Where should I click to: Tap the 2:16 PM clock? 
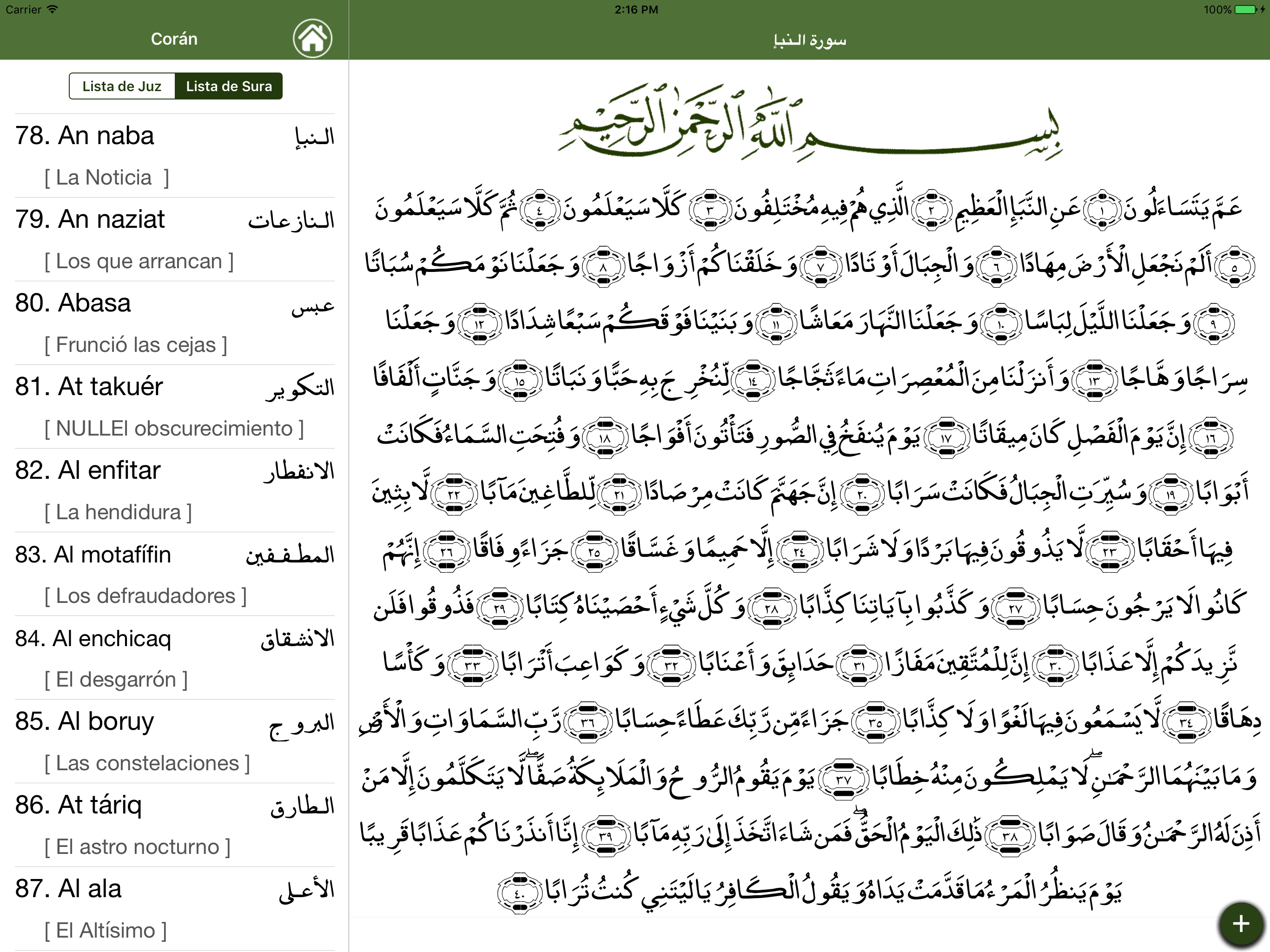coord(636,10)
